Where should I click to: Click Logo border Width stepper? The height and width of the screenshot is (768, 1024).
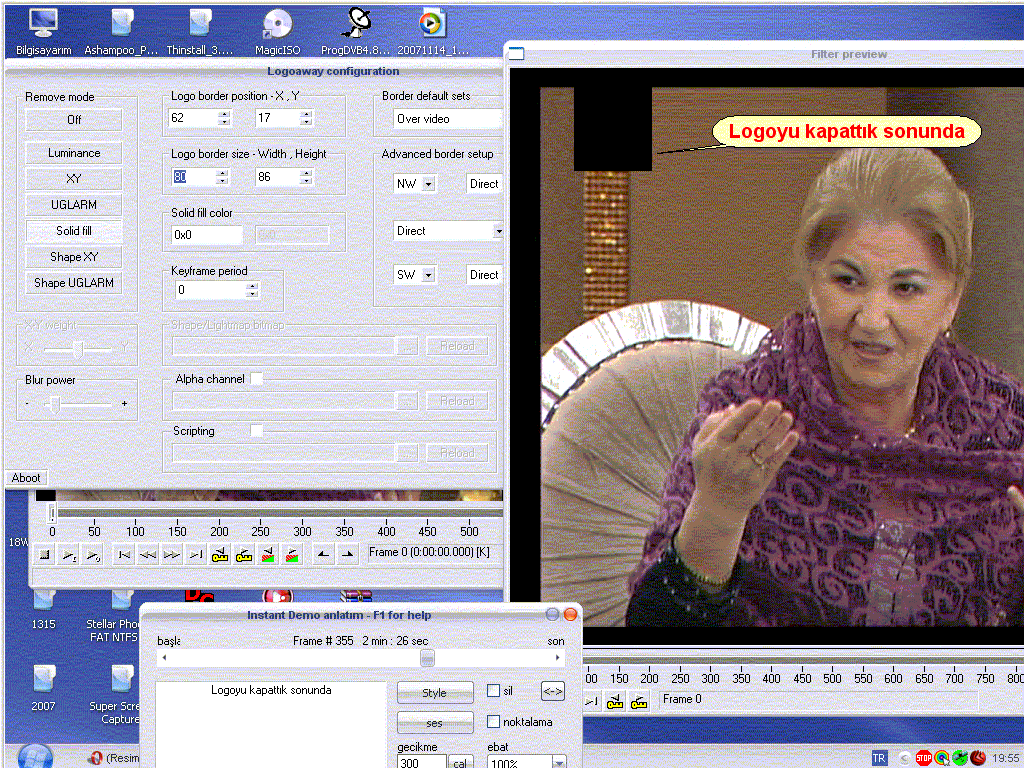coord(222,177)
